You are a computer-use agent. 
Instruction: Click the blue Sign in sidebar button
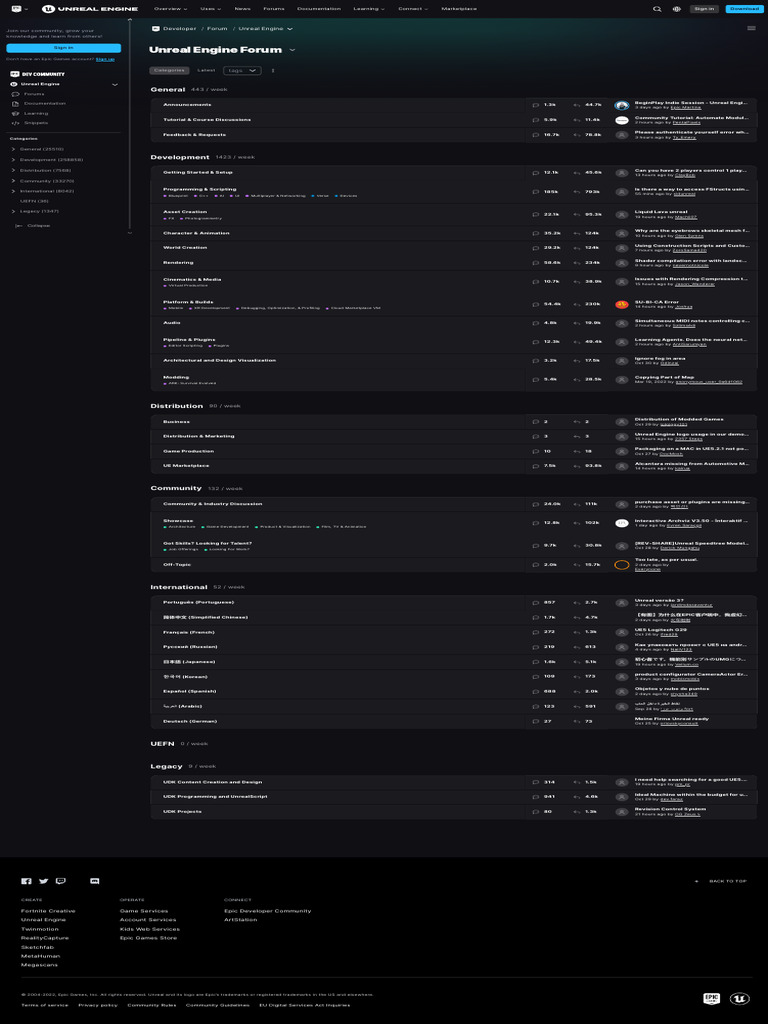[x=63, y=48]
